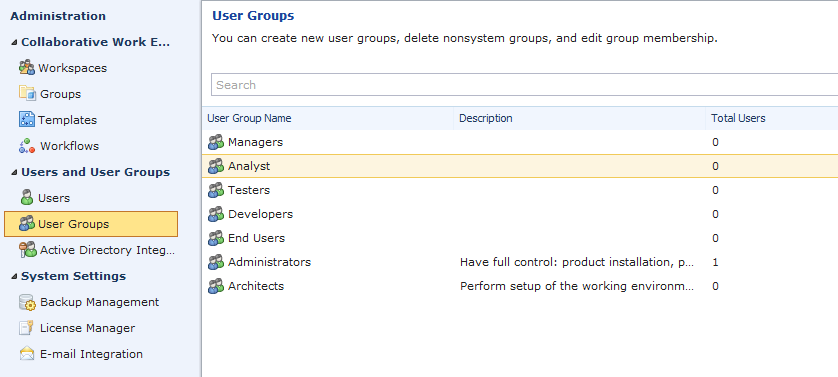The width and height of the screenshot is (838, 377).
Task: Go to Templates section
Action: coord(67,120)
